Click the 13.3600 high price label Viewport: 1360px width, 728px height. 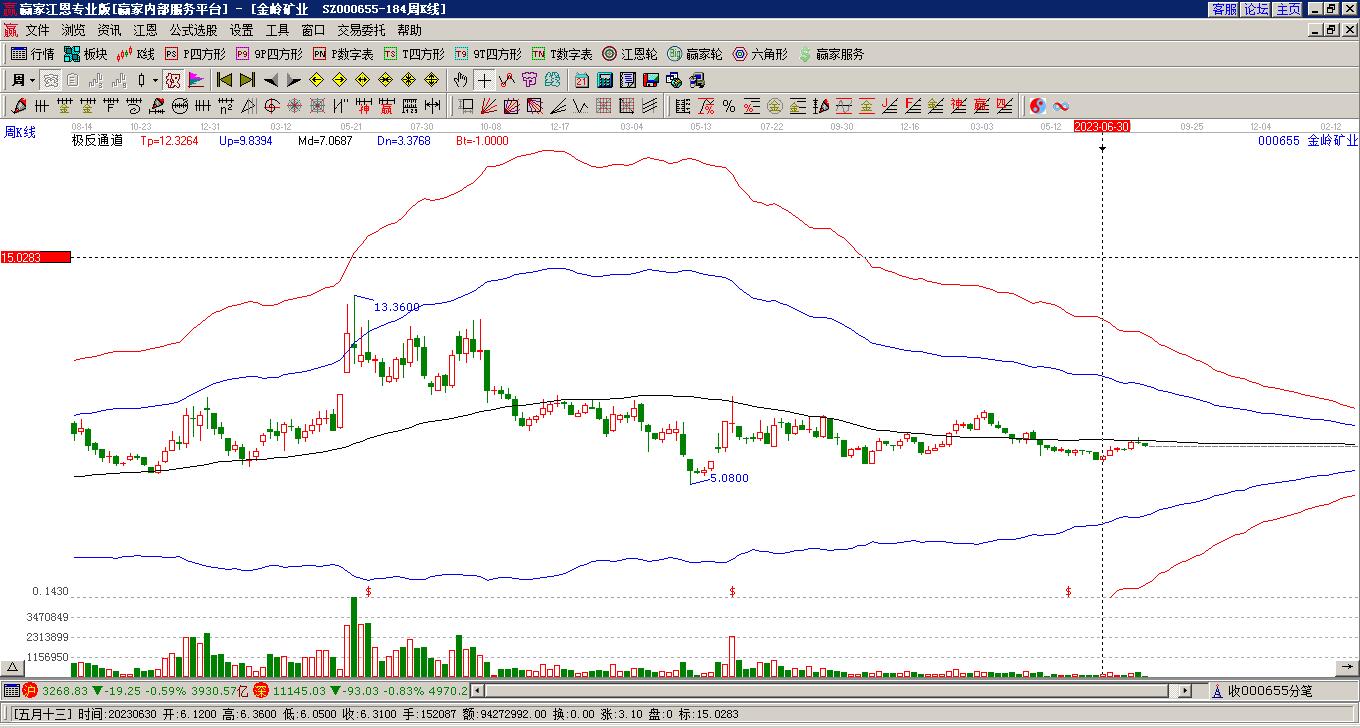click(397, 307)
